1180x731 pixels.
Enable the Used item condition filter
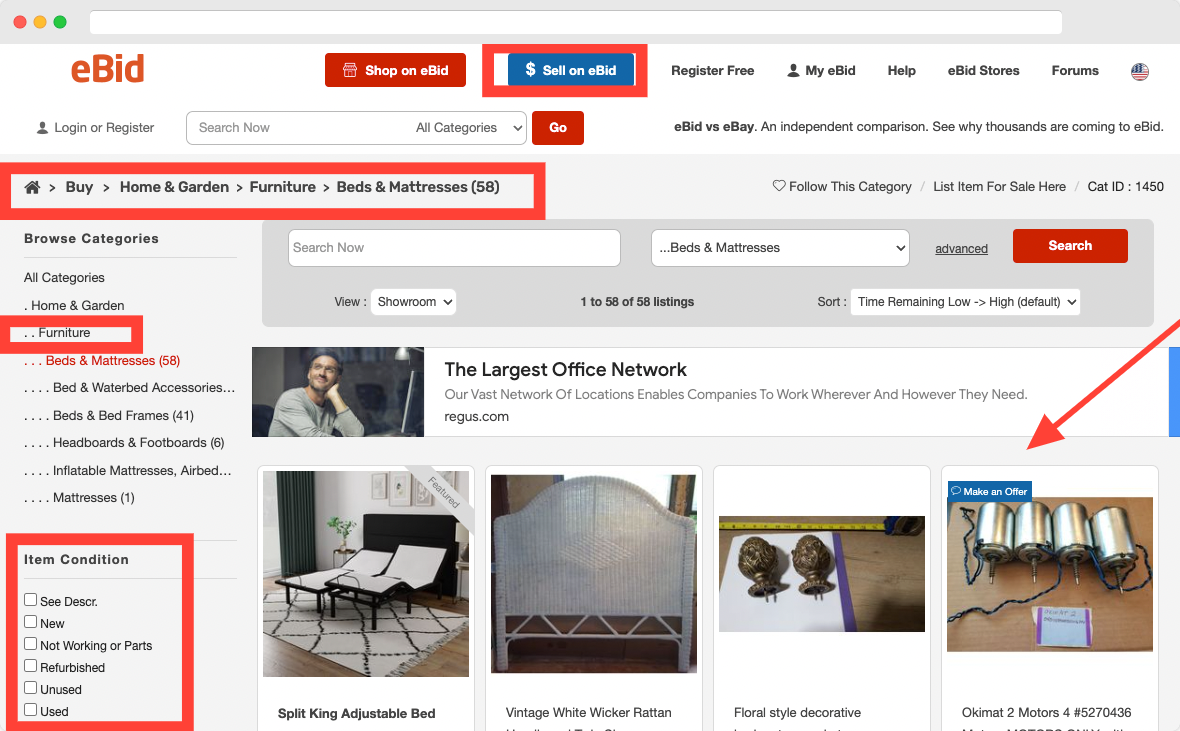coord(31,711)
